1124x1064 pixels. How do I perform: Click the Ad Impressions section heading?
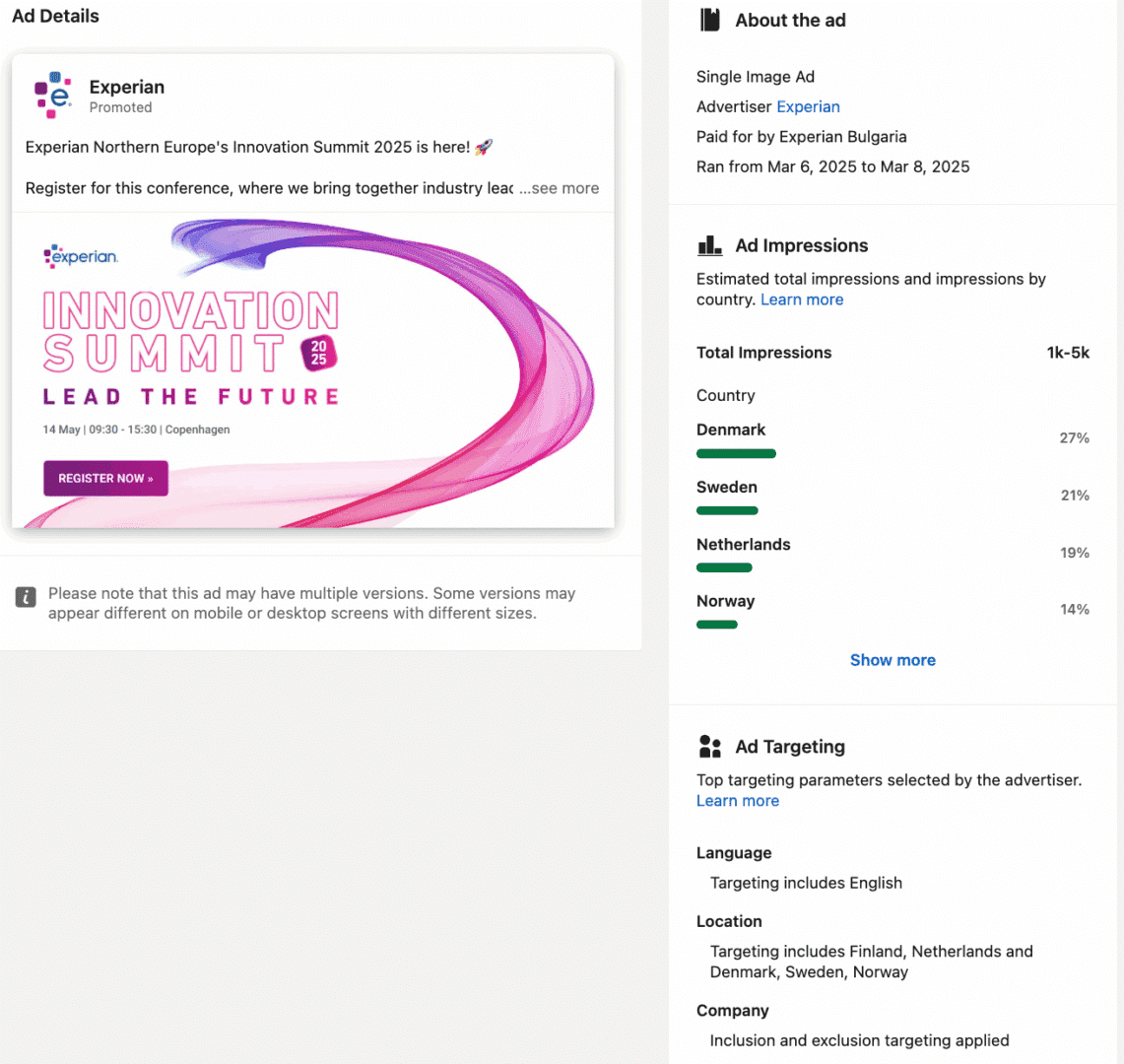[x=802, y=246]
